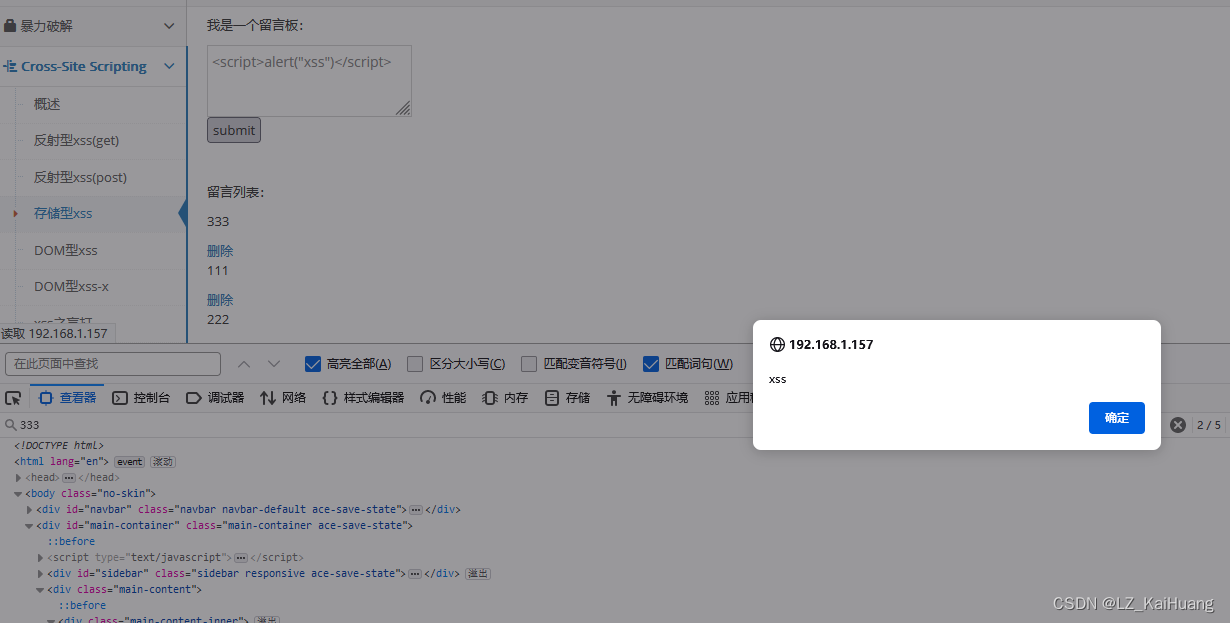This screenshot has height=623, width=1230.
Task: Click the page search input field
Action: tap(110, 363)
